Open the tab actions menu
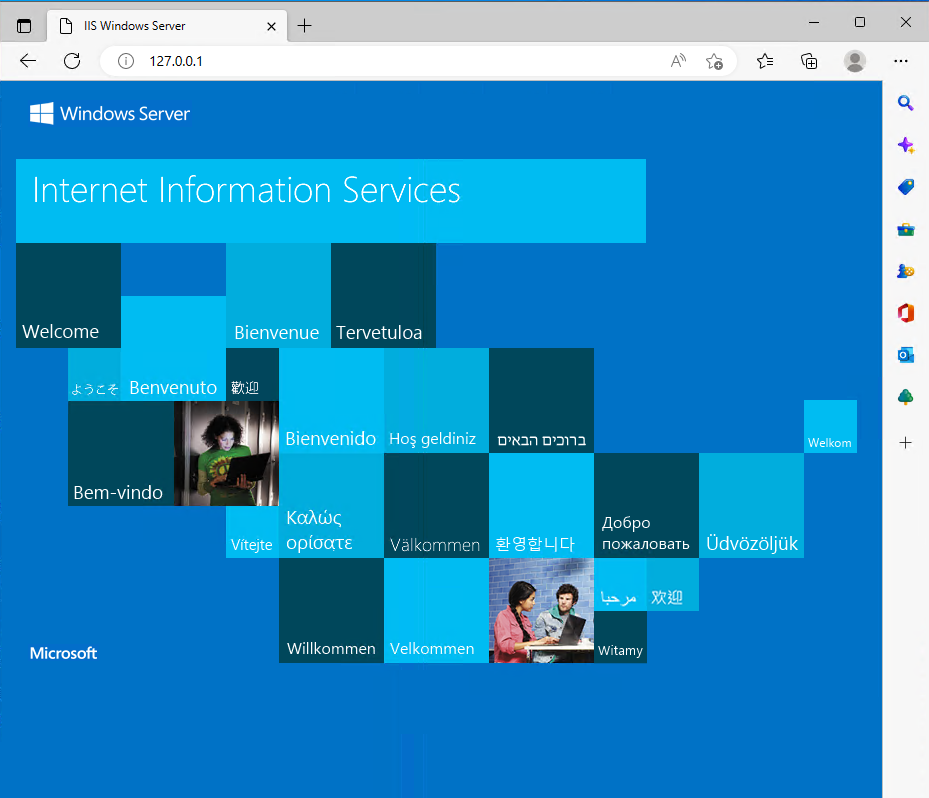The width and height of the screenshot is (929, 798). point(24,26)
